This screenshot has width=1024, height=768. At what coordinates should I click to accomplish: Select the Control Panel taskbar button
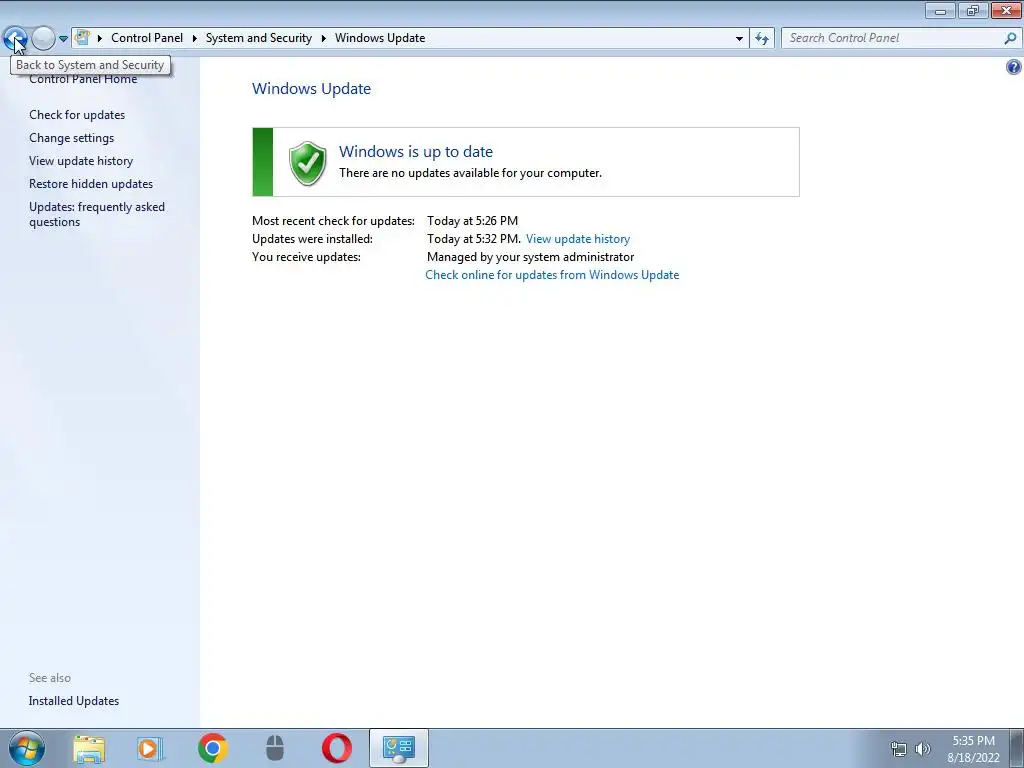coord(399,748)
